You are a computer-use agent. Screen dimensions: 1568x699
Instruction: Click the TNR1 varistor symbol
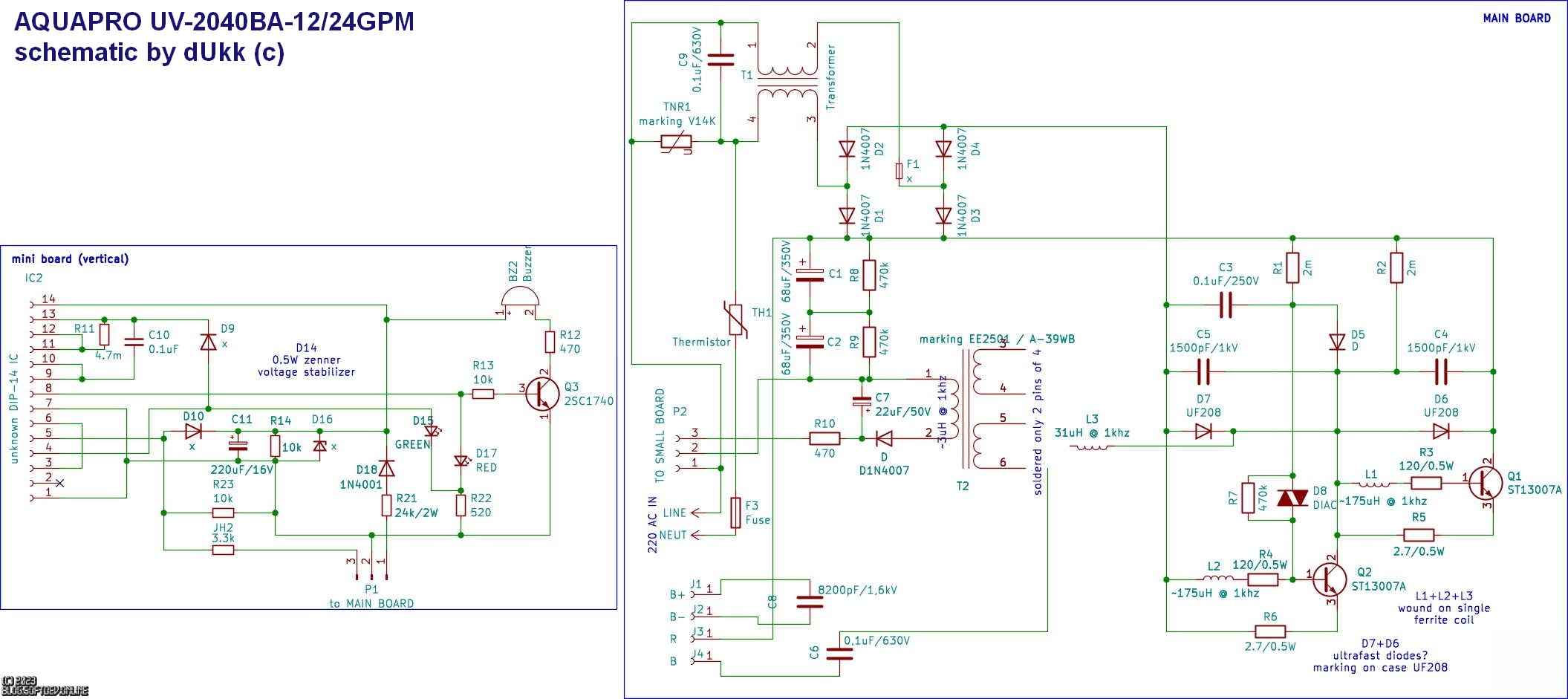(676, 141)
